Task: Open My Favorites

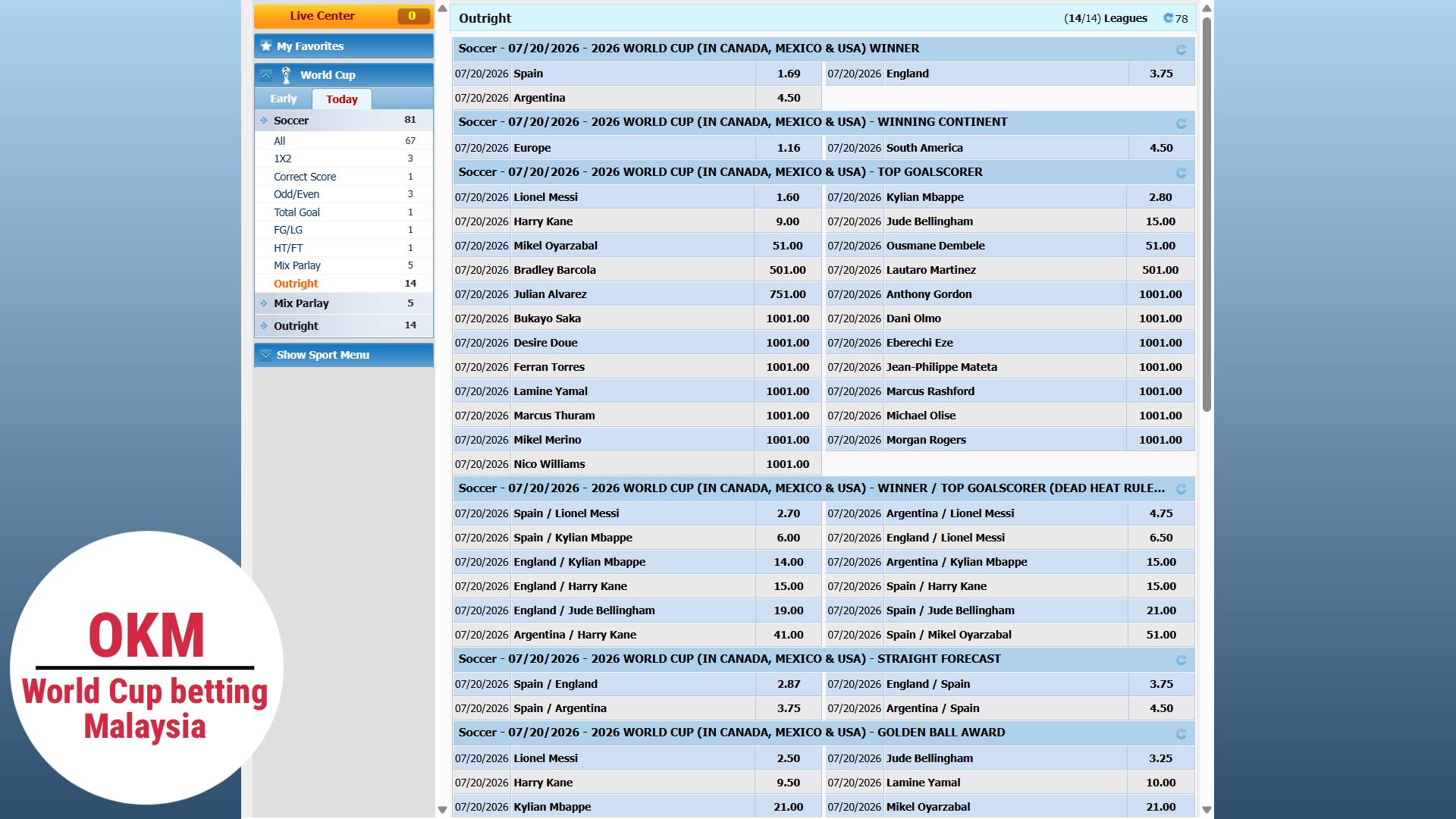Action: [x=344, y=46]
